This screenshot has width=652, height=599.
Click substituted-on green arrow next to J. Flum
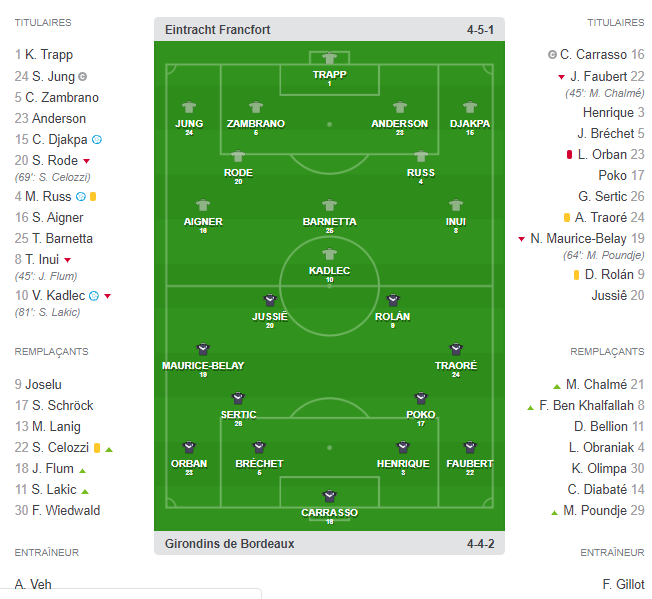pyautogui.click(x=83, y=469)
